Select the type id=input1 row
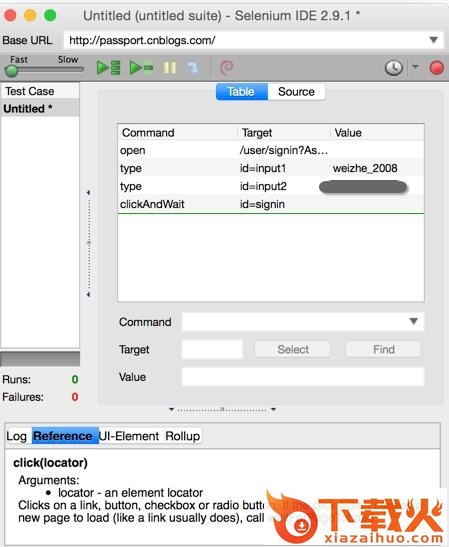The width and height of the screenshot is (449, 547). click(x=271, y=168)
